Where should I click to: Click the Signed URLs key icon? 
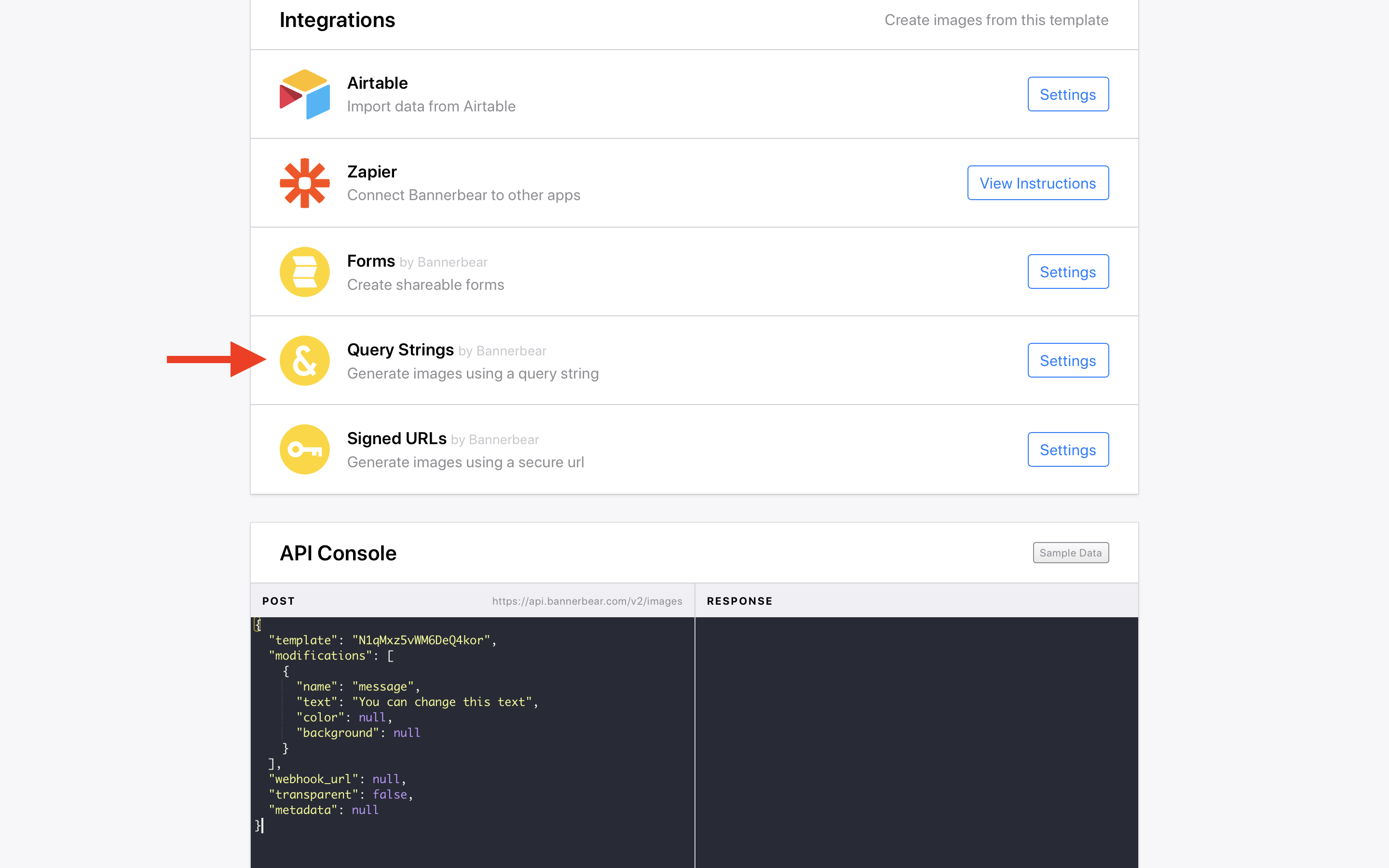click(x=305, y=449)
